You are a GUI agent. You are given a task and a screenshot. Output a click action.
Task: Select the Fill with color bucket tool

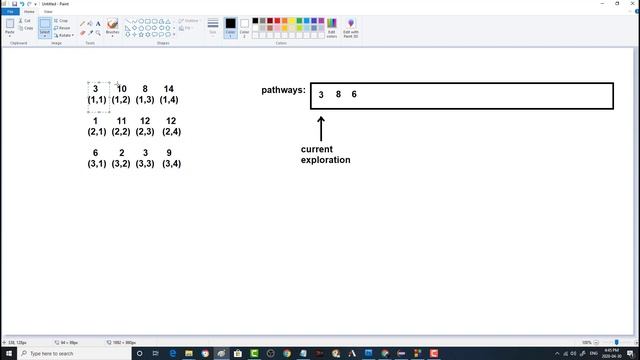(x=90, y=24)
